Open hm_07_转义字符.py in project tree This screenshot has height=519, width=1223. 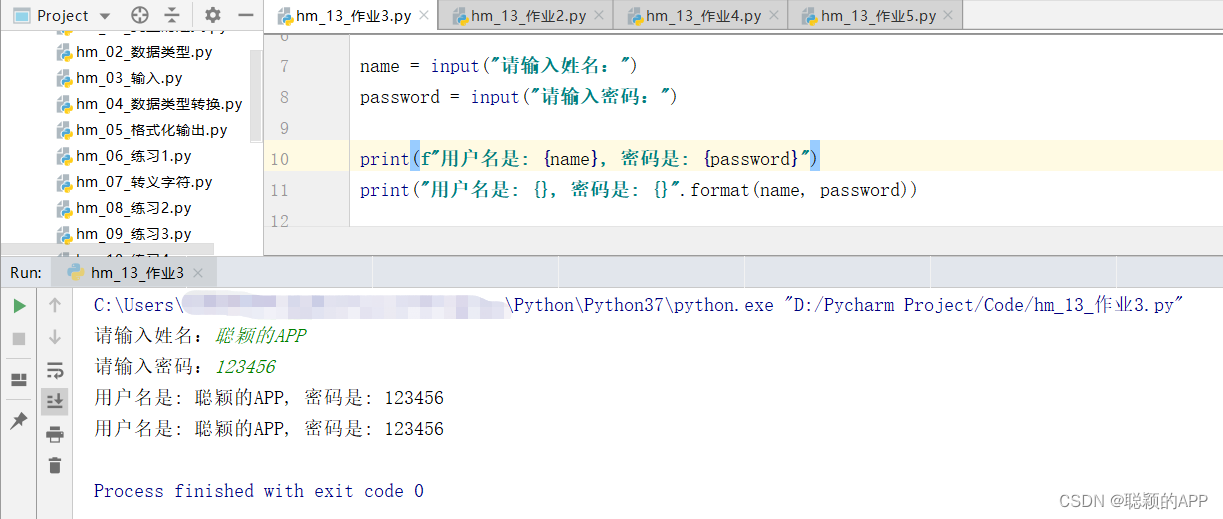[144, 182]
